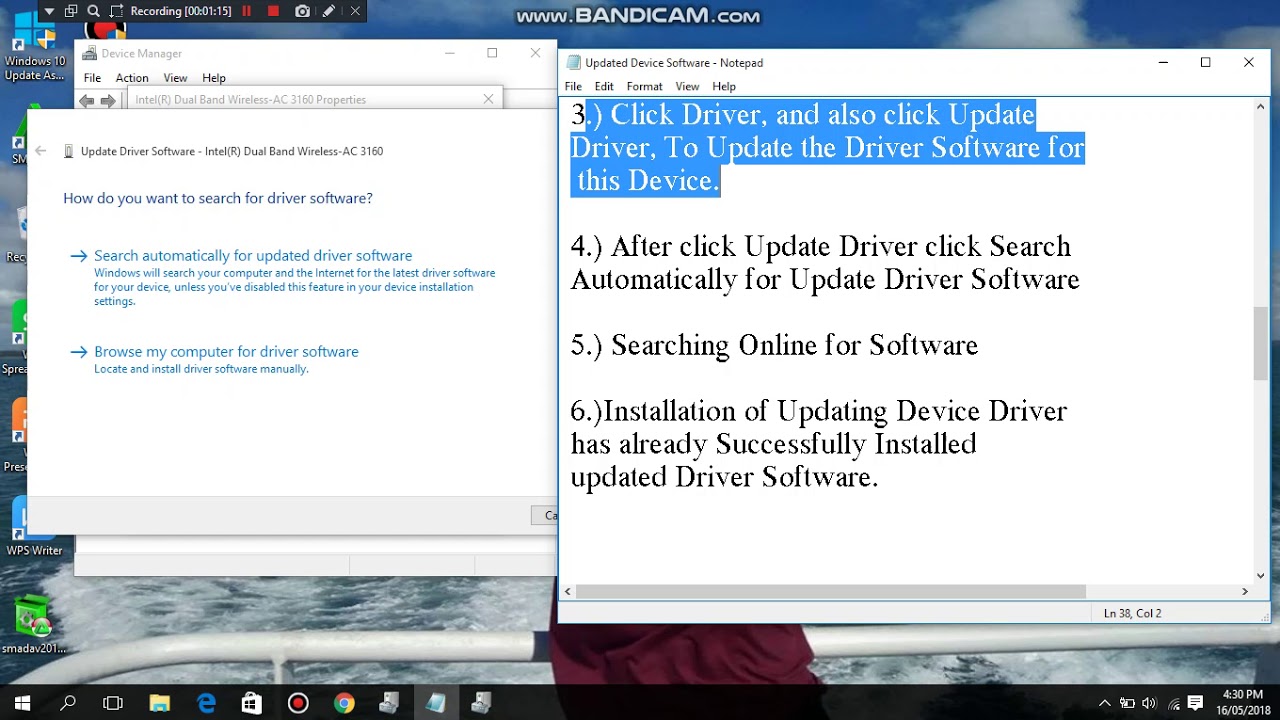Maximize the Notepad window
The width and height of the screenshot is (1280, 720).
1206,62
